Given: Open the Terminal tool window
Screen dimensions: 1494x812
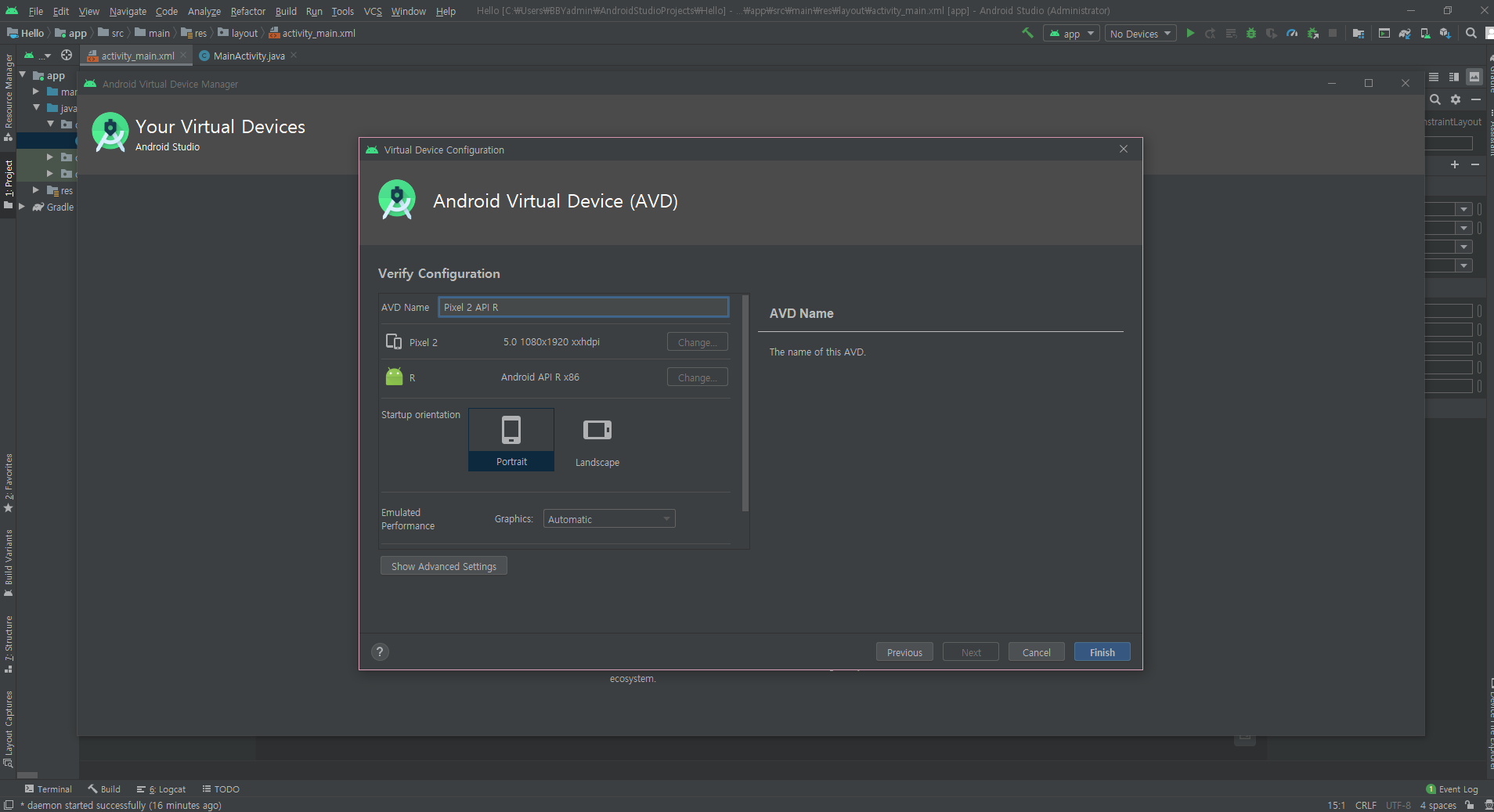Looking at the screenshot, I should [x=48, y=789].
